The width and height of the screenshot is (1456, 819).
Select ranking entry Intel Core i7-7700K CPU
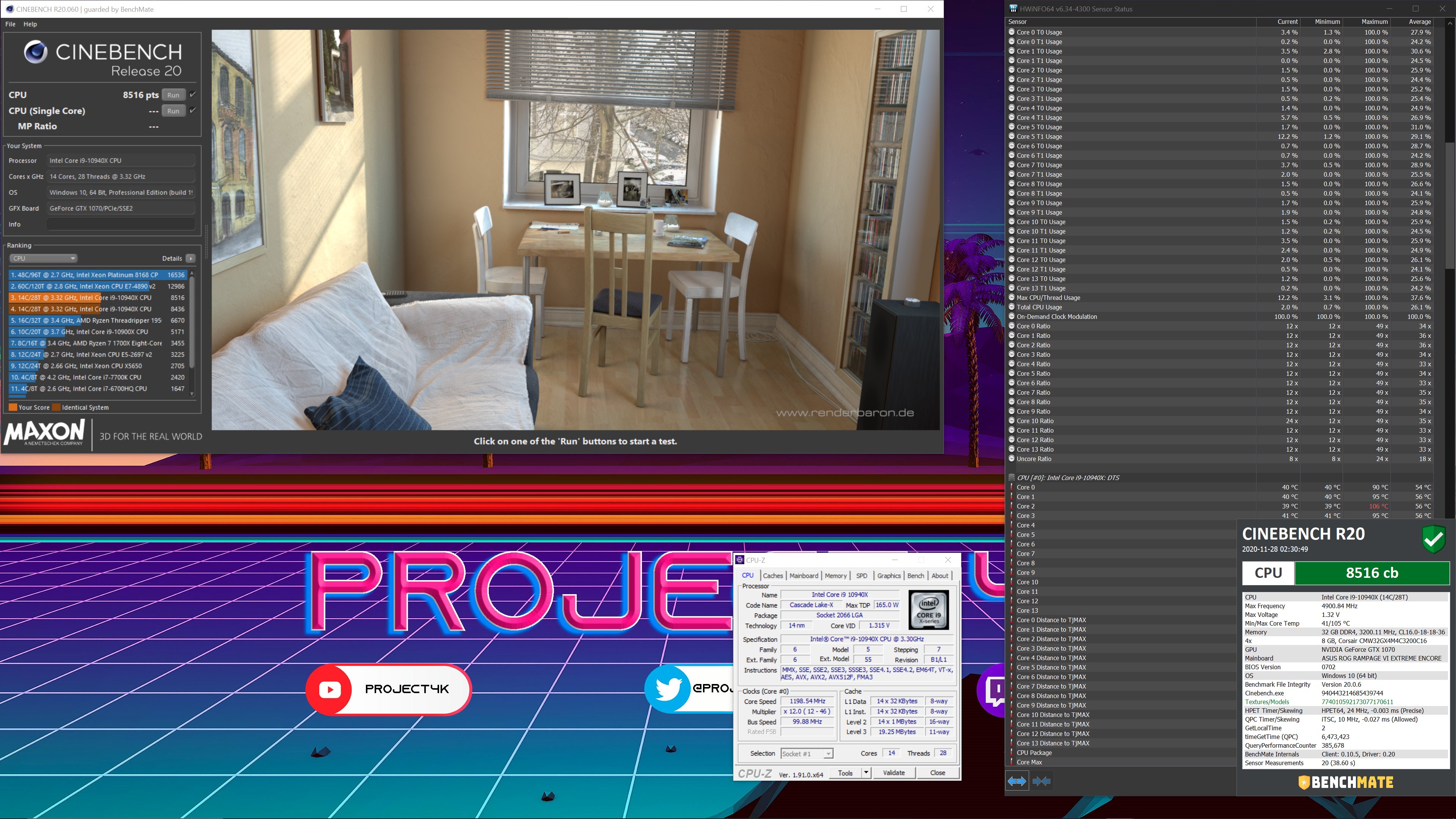[98, 377]
